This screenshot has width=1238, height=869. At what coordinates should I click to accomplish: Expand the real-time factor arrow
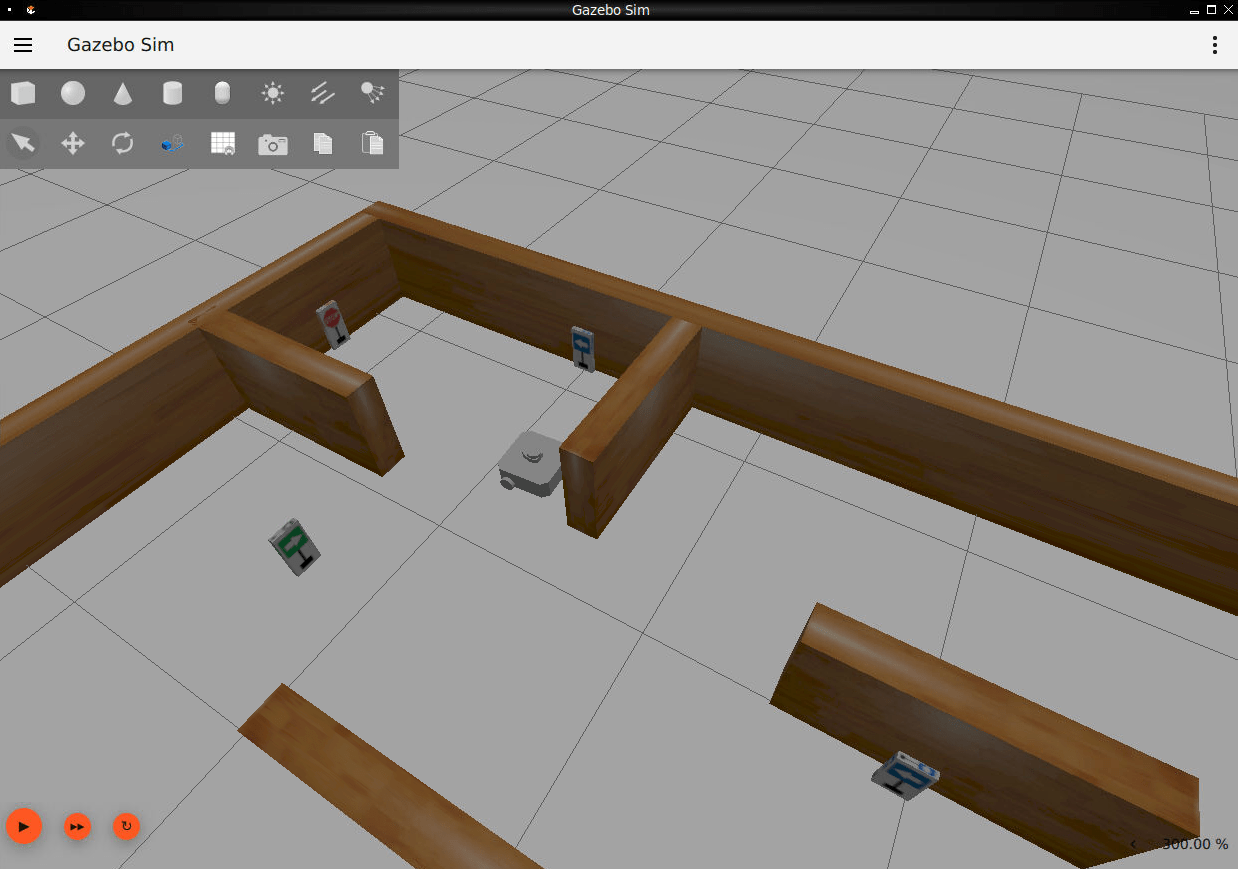click(x=1133, y=844)
